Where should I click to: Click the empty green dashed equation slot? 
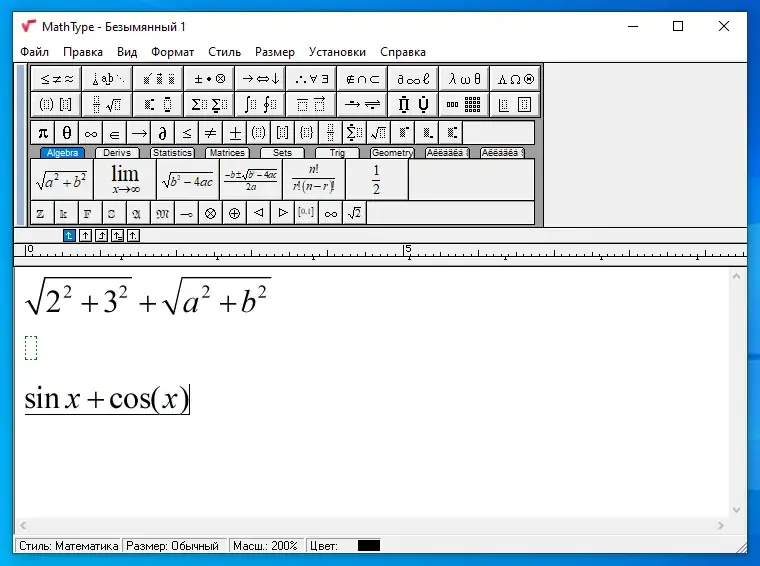pos(31,348)
